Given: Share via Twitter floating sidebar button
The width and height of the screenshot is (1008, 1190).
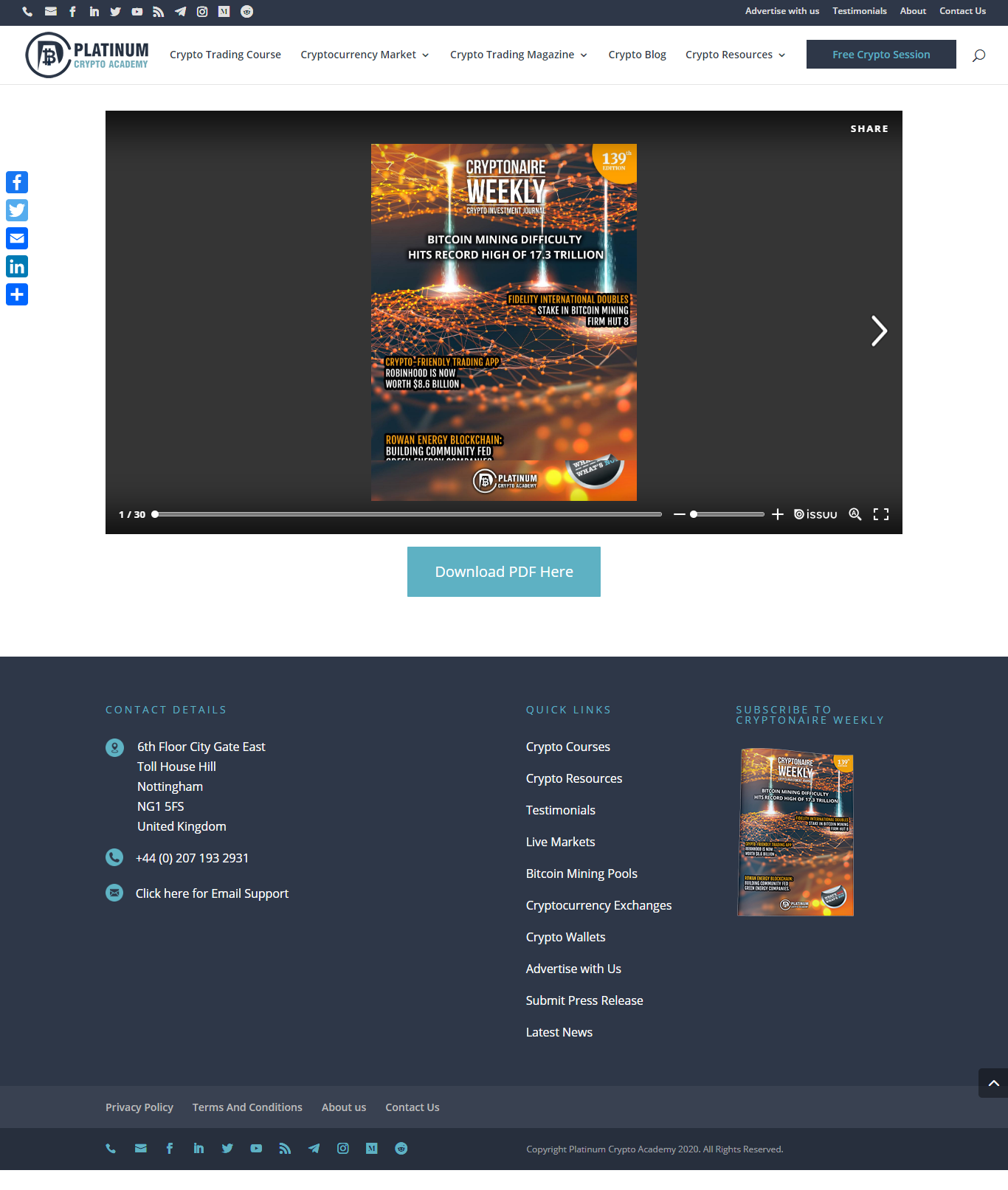Looking at the screenshot, I should [17, 210].
